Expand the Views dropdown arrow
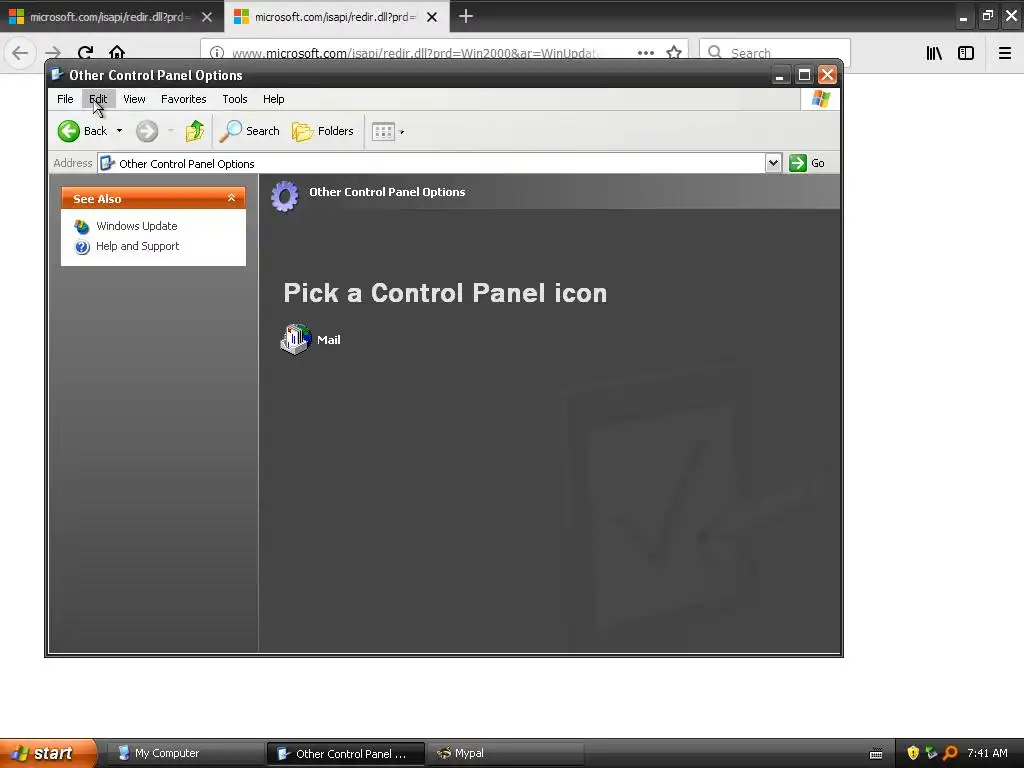The height and width of the screenshot is (768, 1024). 402,132
